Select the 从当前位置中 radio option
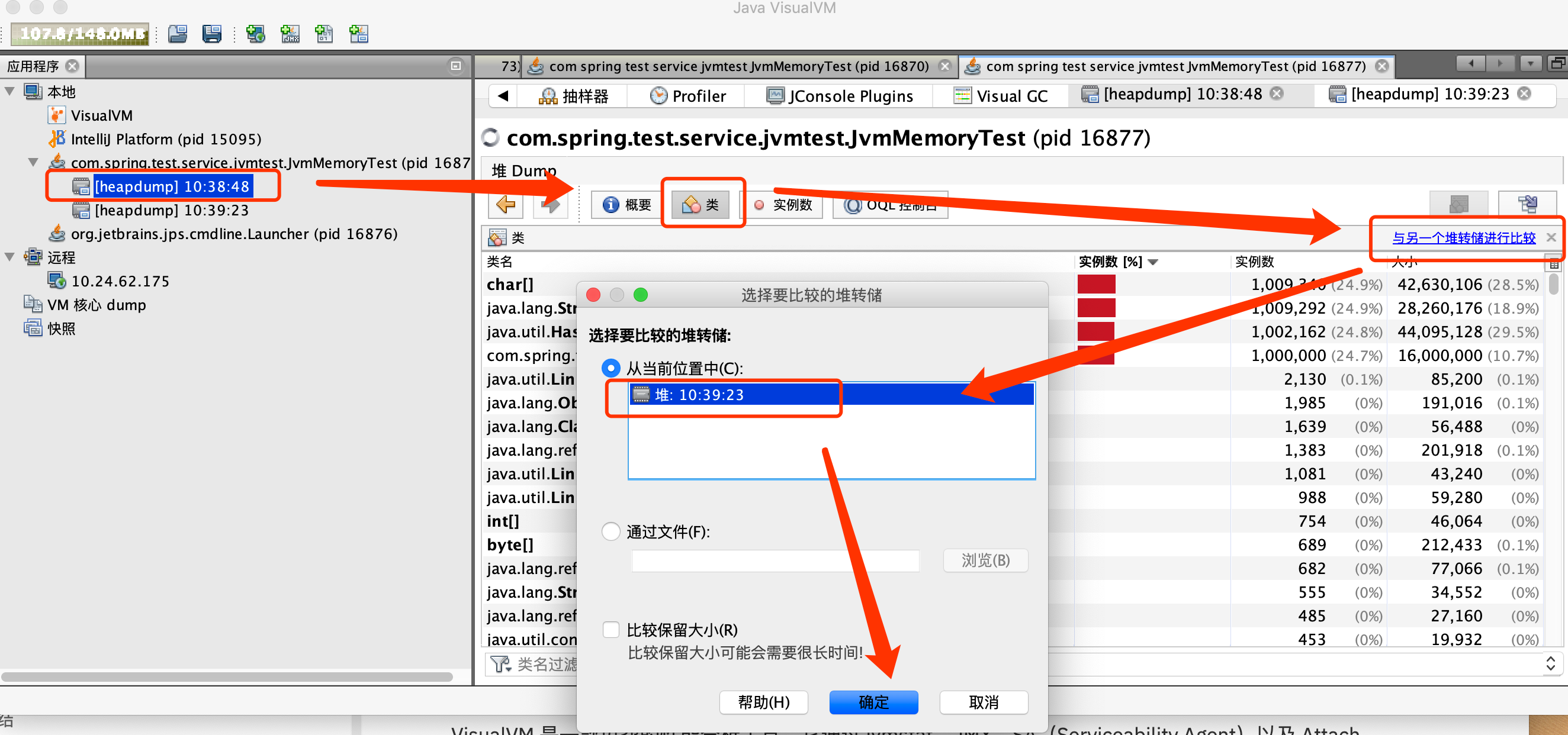The image size is (1568, 735). [611, 368]
